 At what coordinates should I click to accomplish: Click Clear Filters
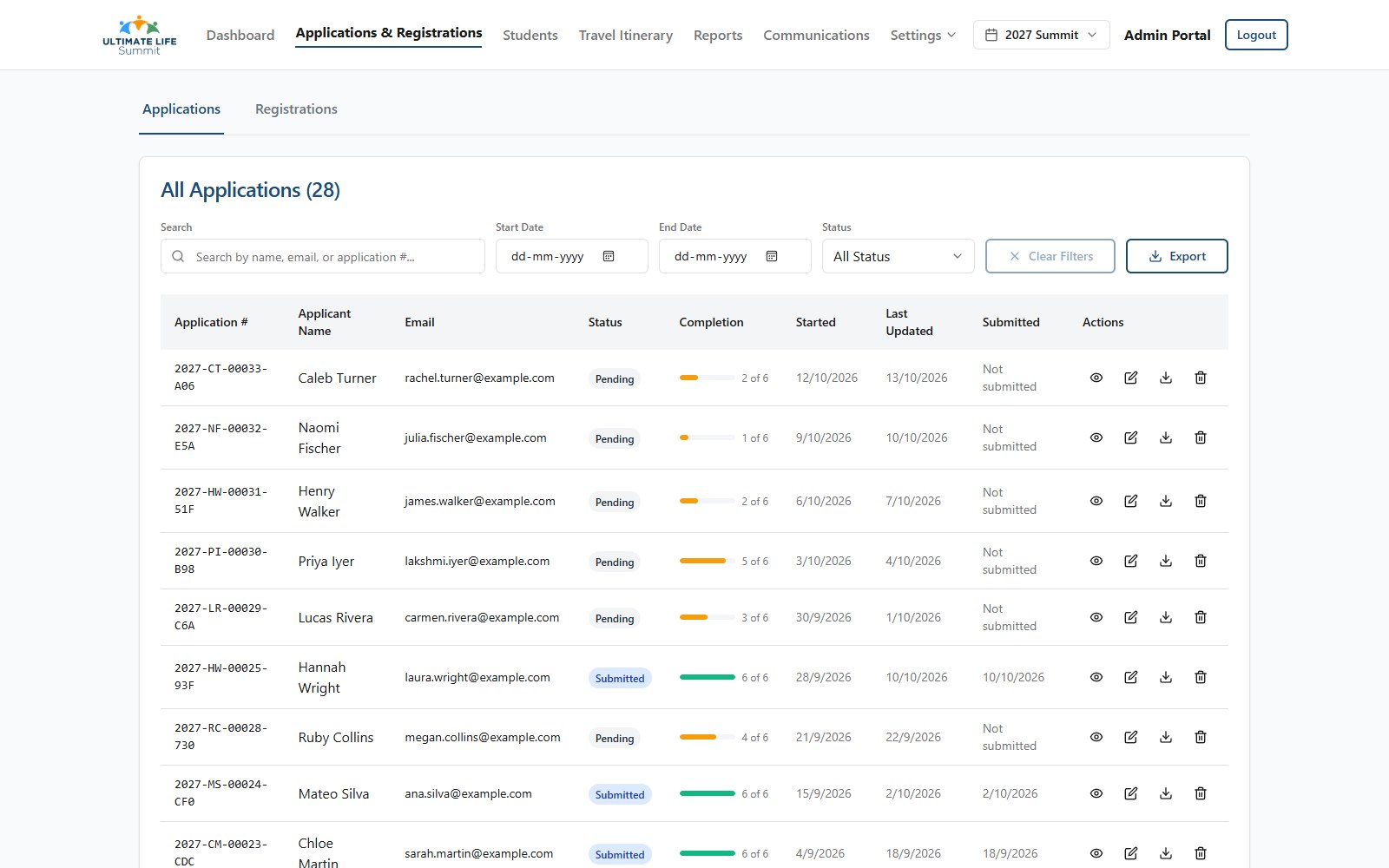coord(1050,256)
